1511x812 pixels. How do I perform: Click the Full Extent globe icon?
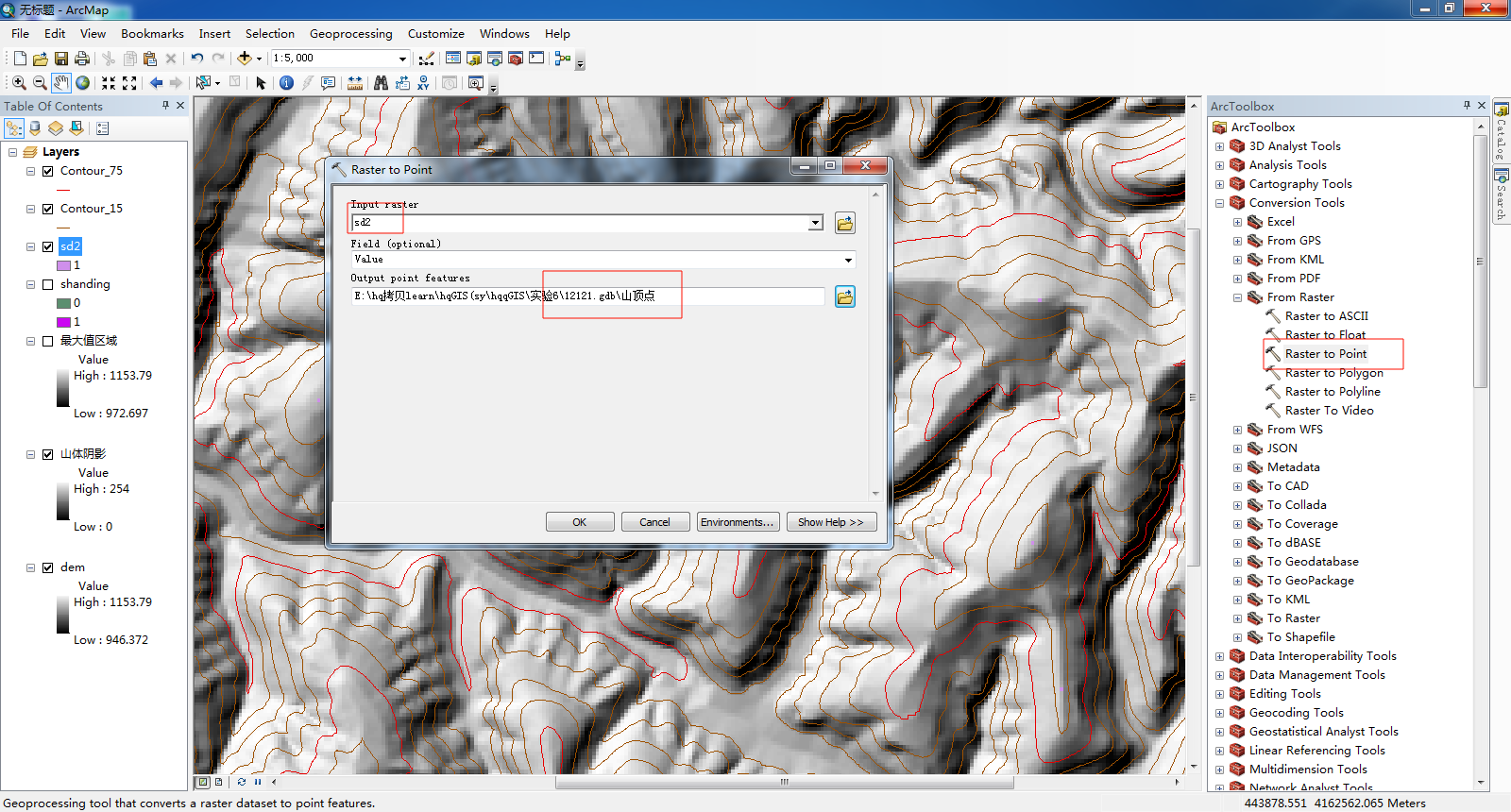tap(83, 83)
